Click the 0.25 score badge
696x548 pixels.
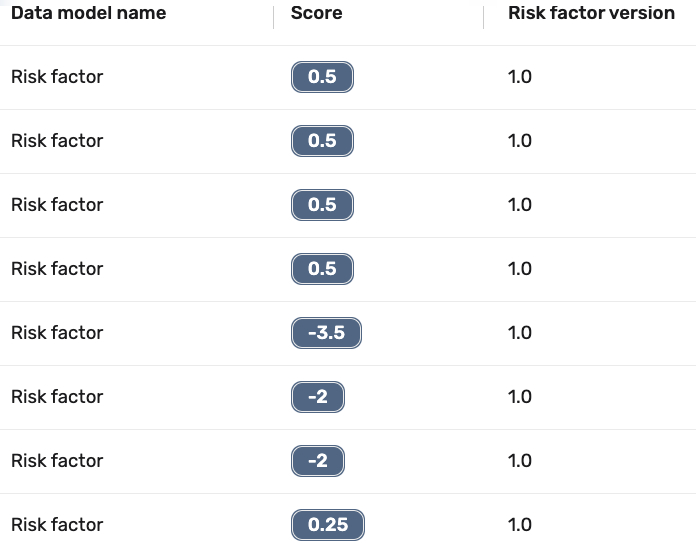point(328,525)
